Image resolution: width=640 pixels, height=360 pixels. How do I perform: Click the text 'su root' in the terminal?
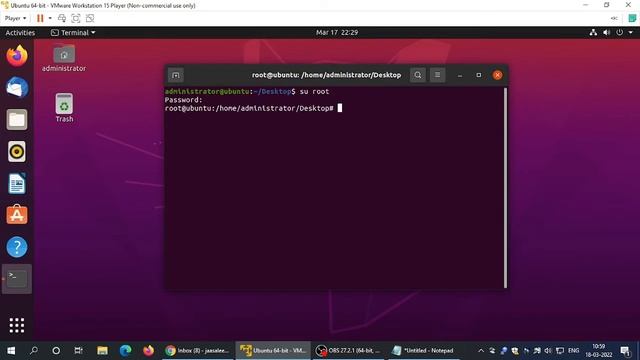314,91
